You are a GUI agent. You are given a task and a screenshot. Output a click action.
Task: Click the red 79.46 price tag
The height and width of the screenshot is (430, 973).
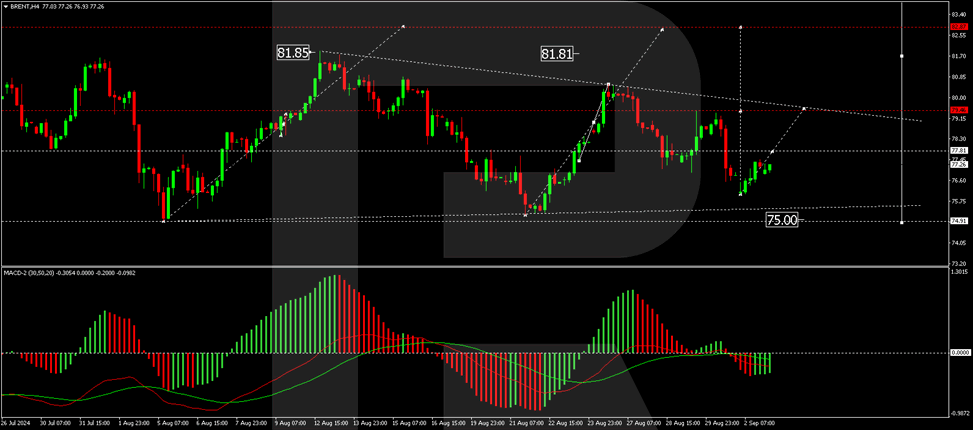pyautogui.click(x=959, y=111)
